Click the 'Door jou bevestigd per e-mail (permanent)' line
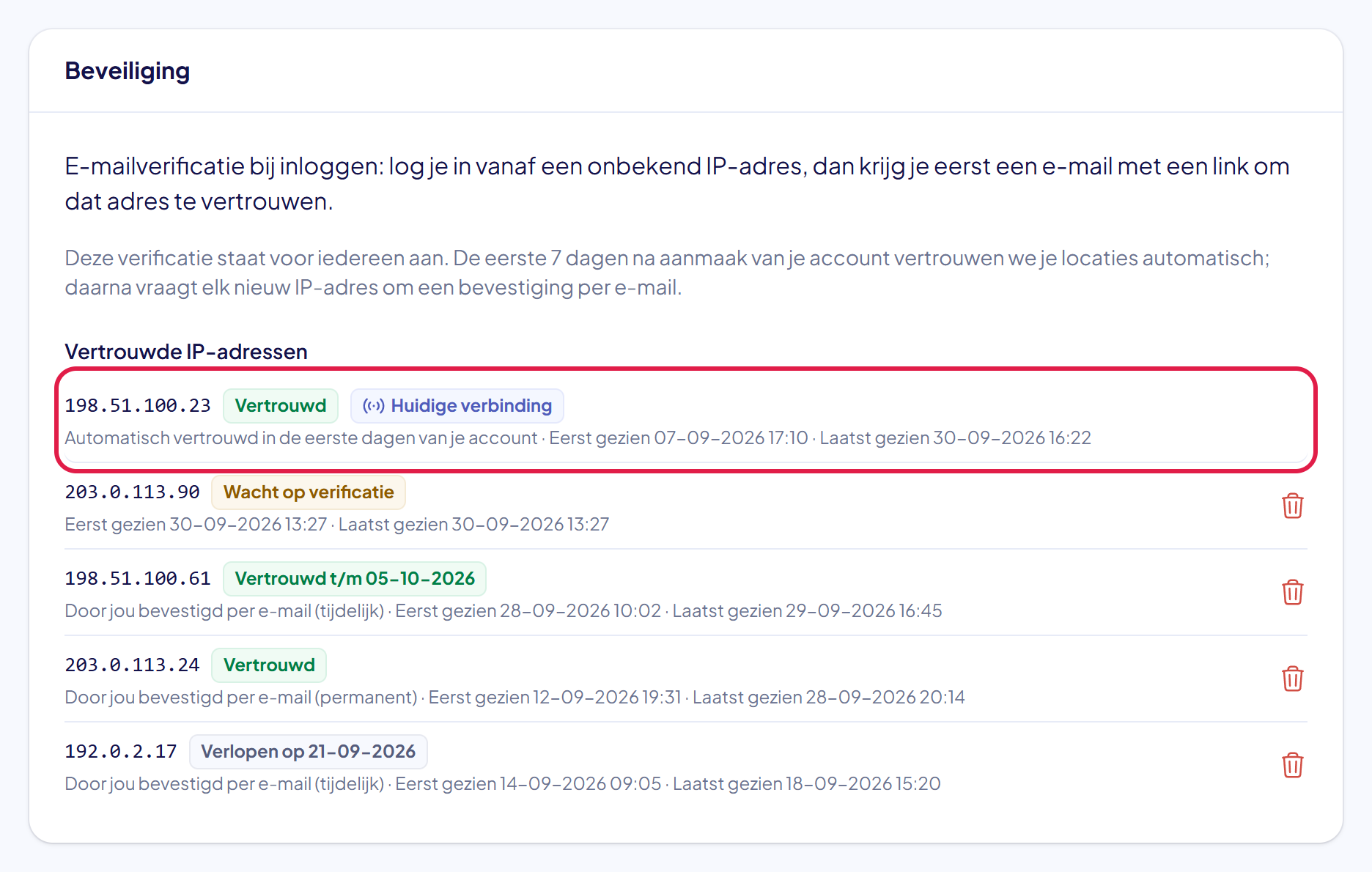The image size is (1372, 872). (514, 698)
